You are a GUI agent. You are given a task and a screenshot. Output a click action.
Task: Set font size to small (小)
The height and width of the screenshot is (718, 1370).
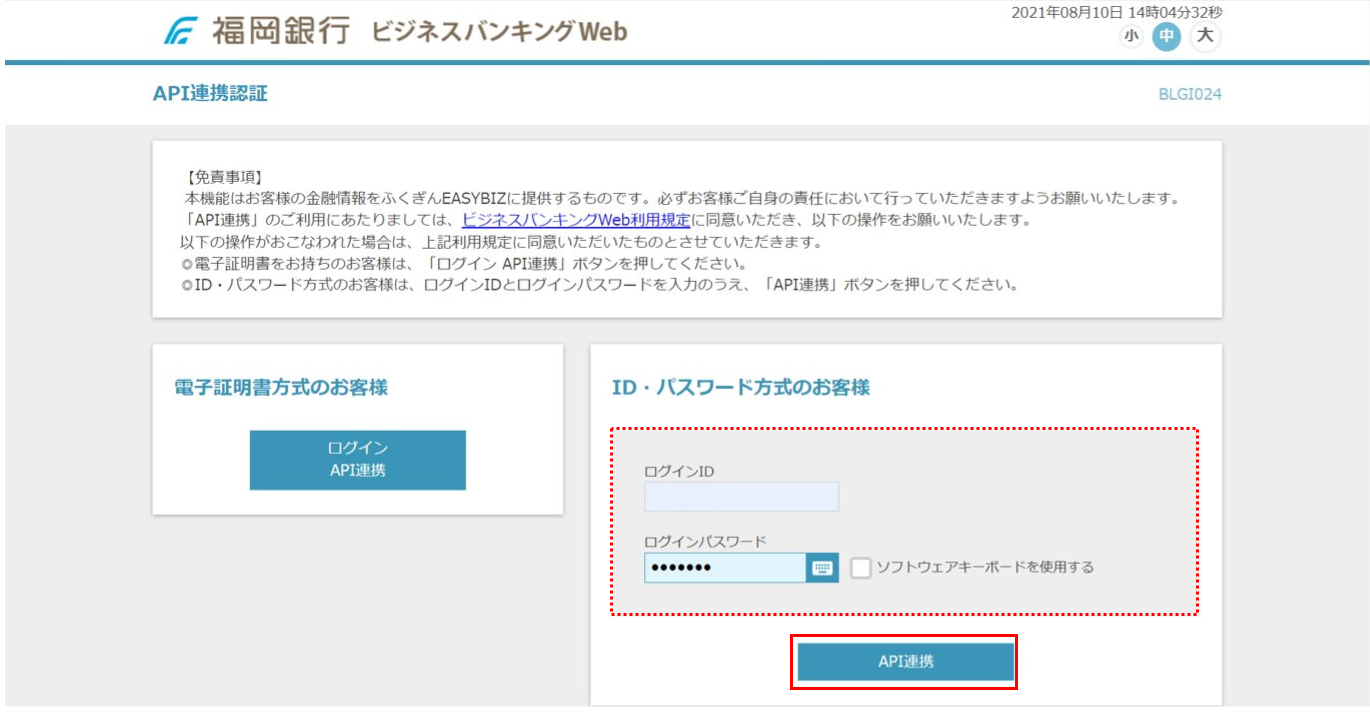(x=1131, y=37)
